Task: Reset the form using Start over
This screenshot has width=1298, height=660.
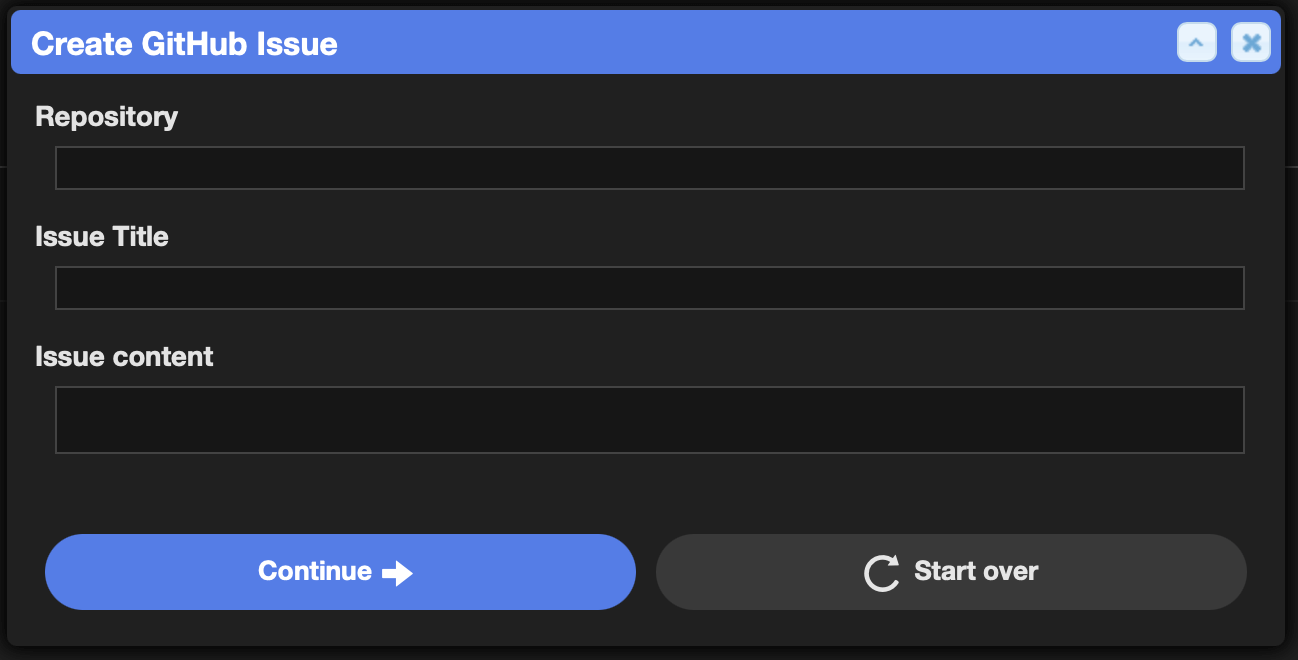Action: (951, 572)
